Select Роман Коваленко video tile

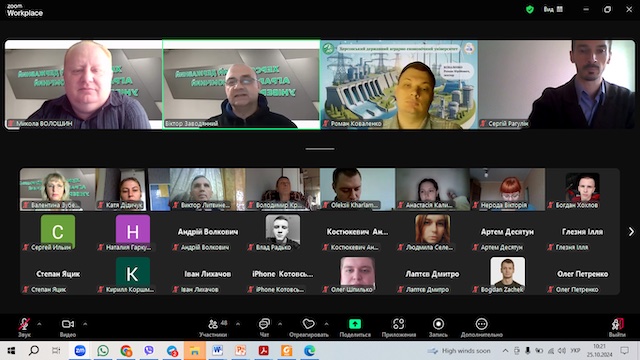399,84
